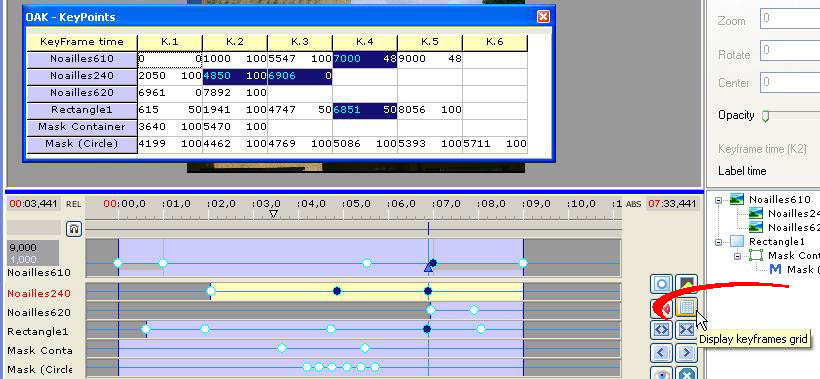Adjust the Opacity slider handle

click(x=766, y=116)
